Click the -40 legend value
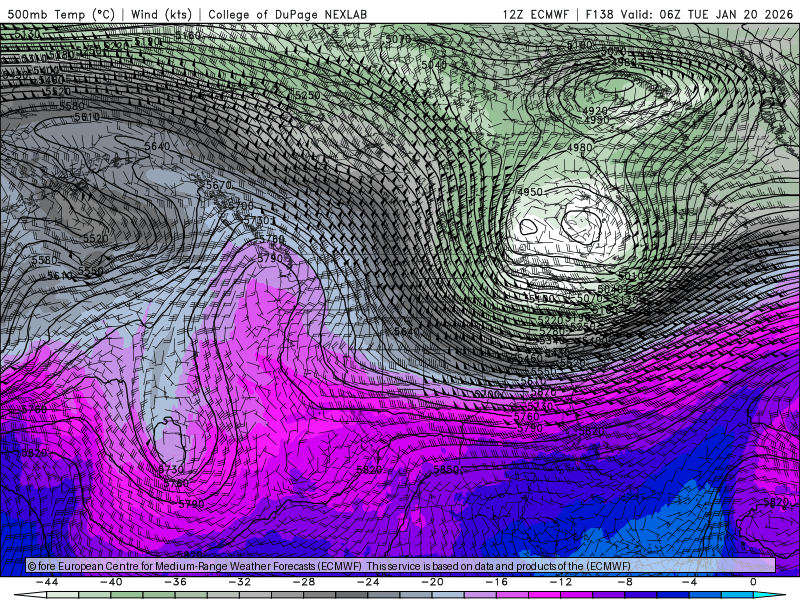Screen dimensions: 800x600 [111, 582]
